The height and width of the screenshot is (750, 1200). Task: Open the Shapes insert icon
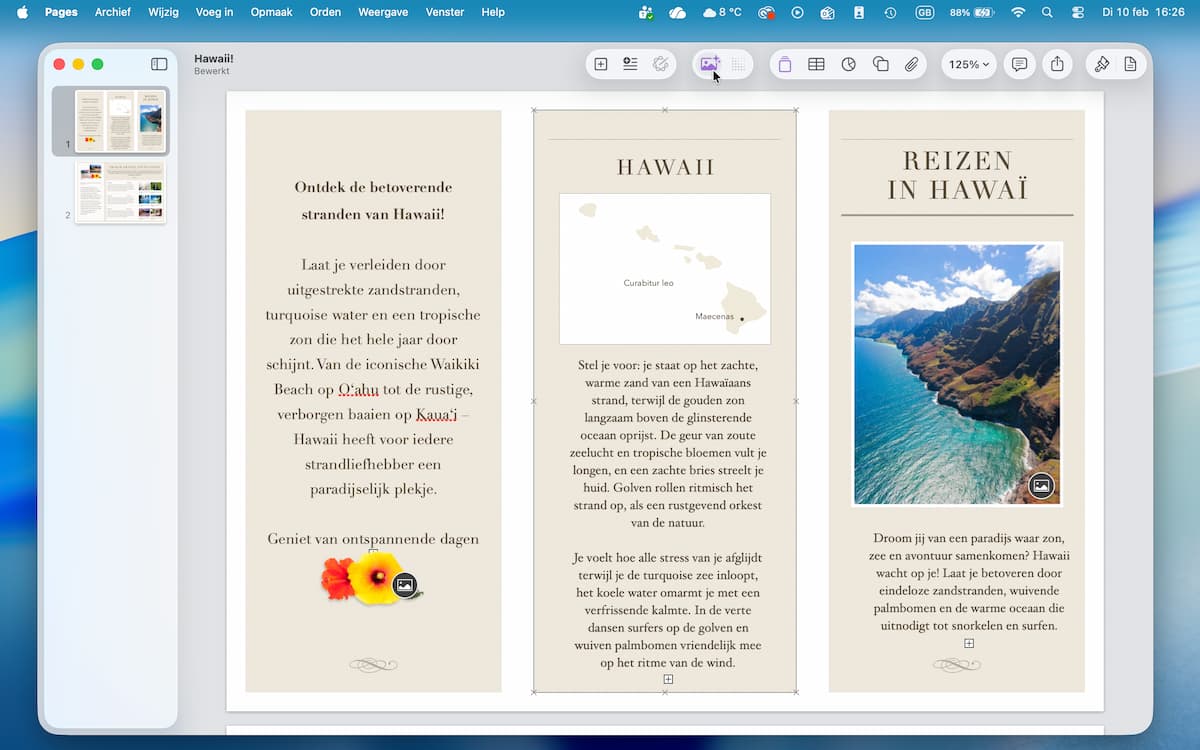(880, 64)
